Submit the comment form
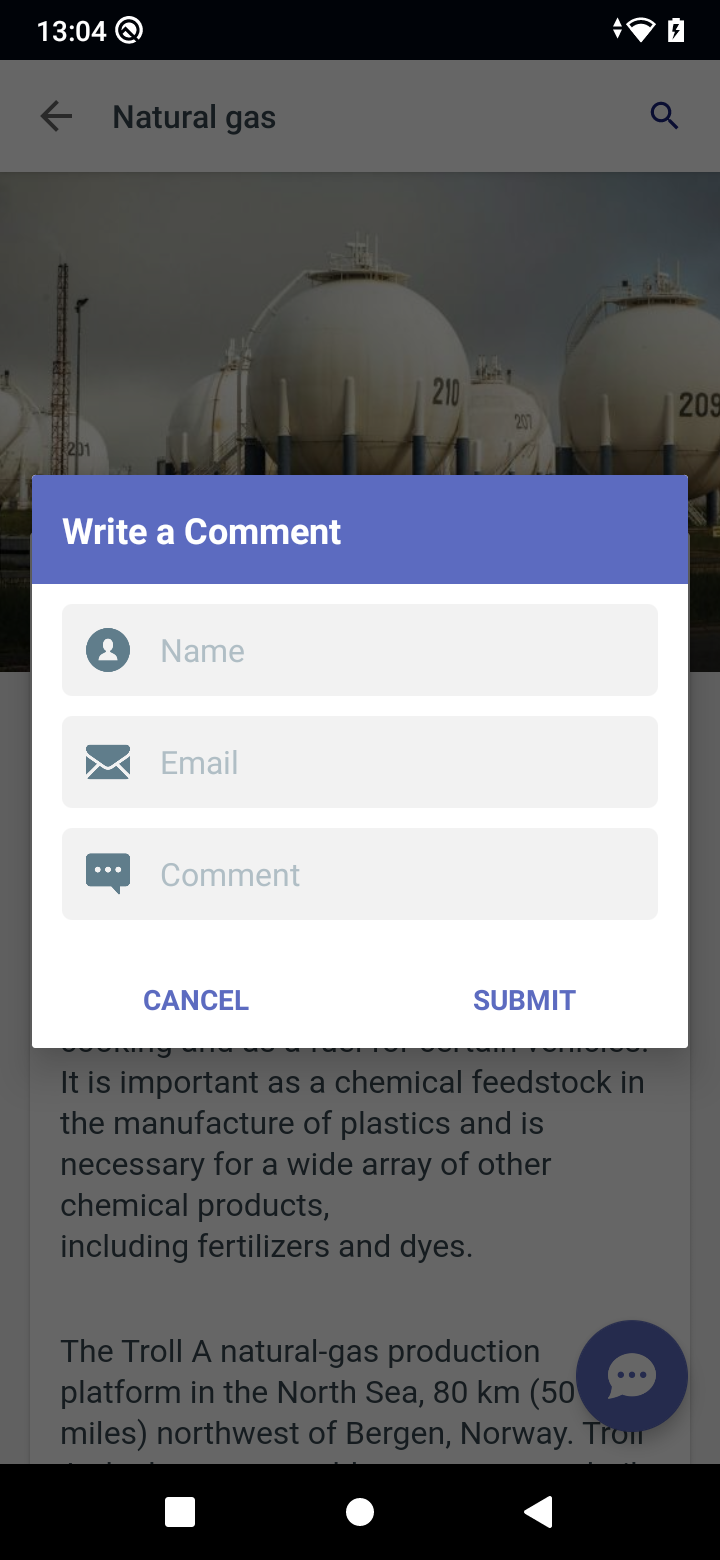The height and width of the screenshot is (1560, 720). [x=524, y=1000]
